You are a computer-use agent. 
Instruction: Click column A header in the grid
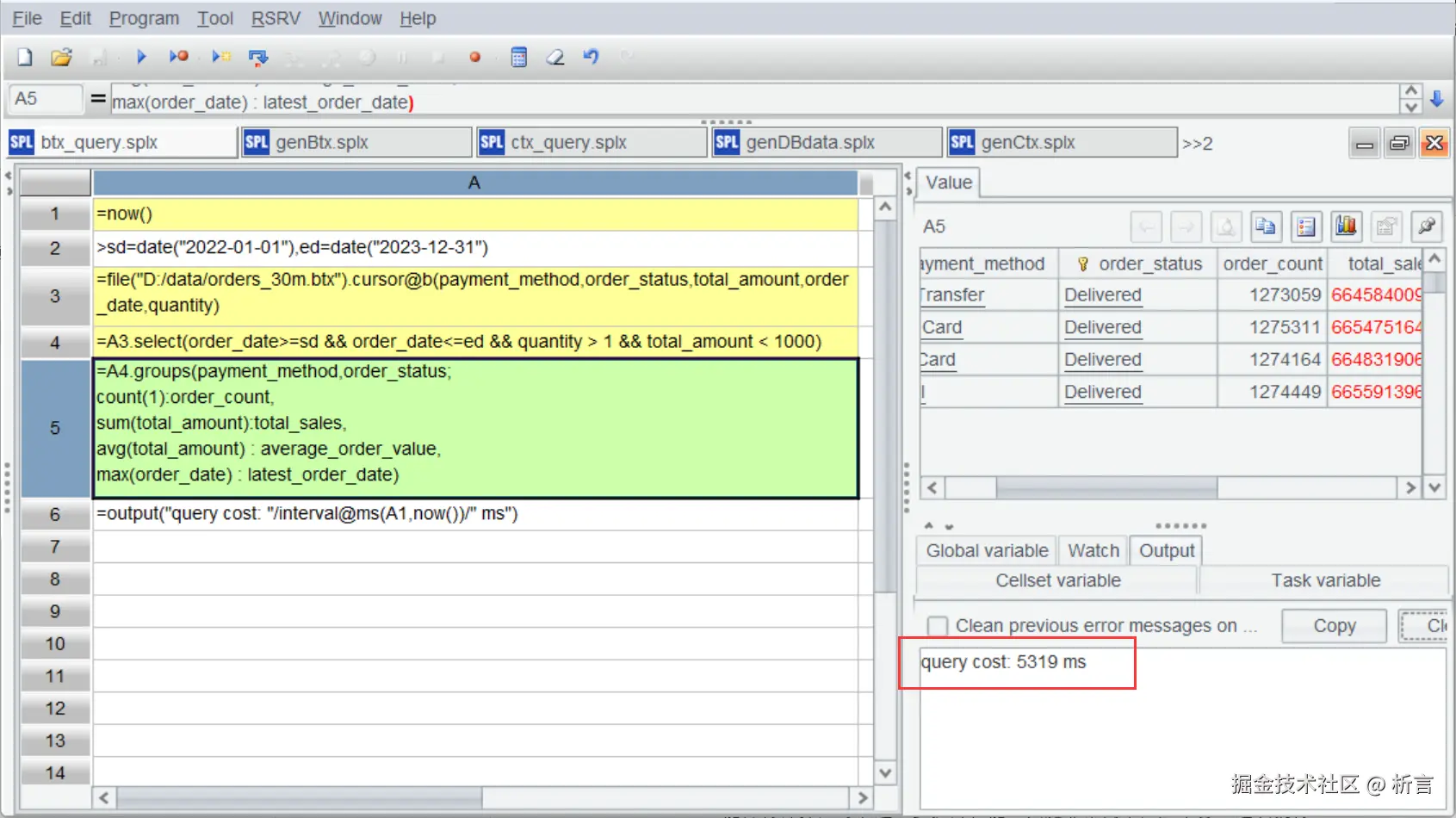click(x=474, y=183)
